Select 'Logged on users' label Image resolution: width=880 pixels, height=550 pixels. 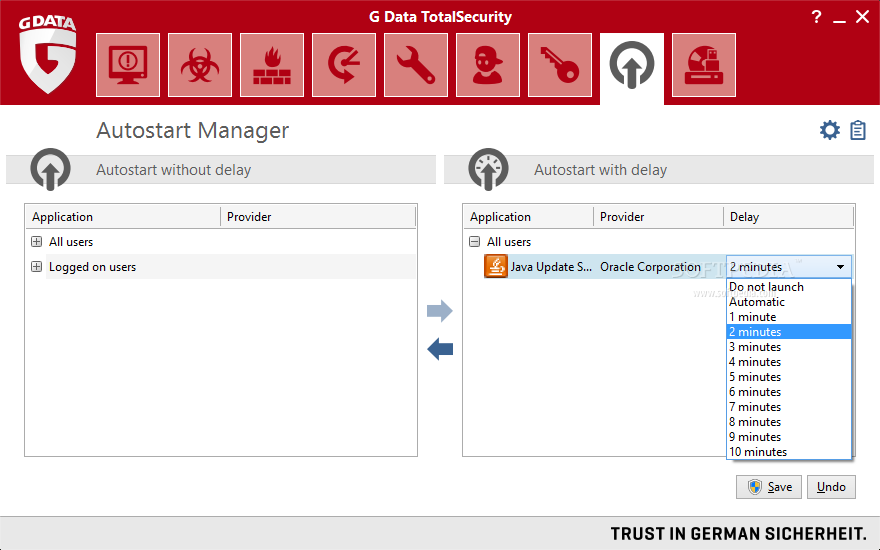coord(93,267)
